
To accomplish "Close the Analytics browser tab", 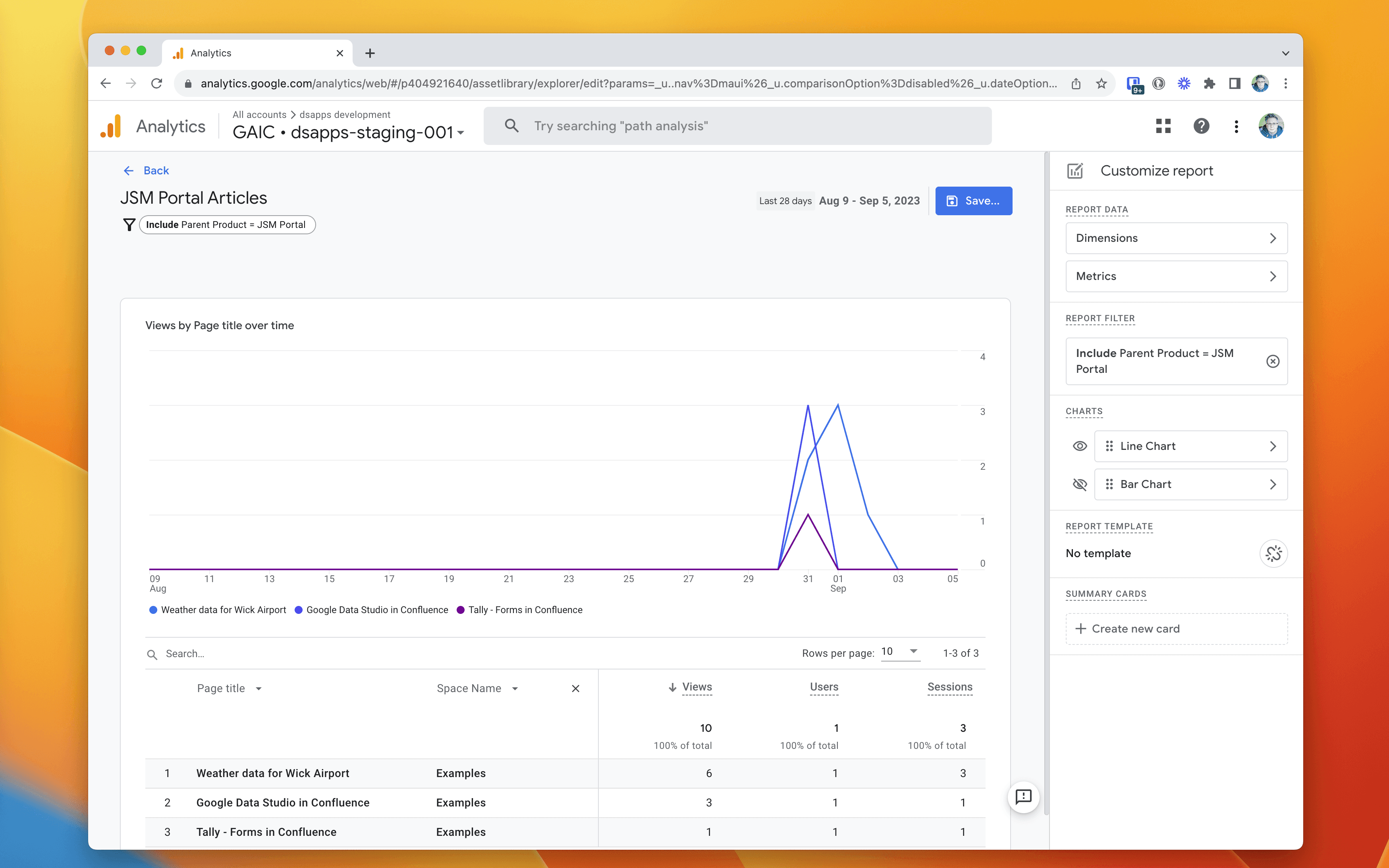I will point(340,53).
